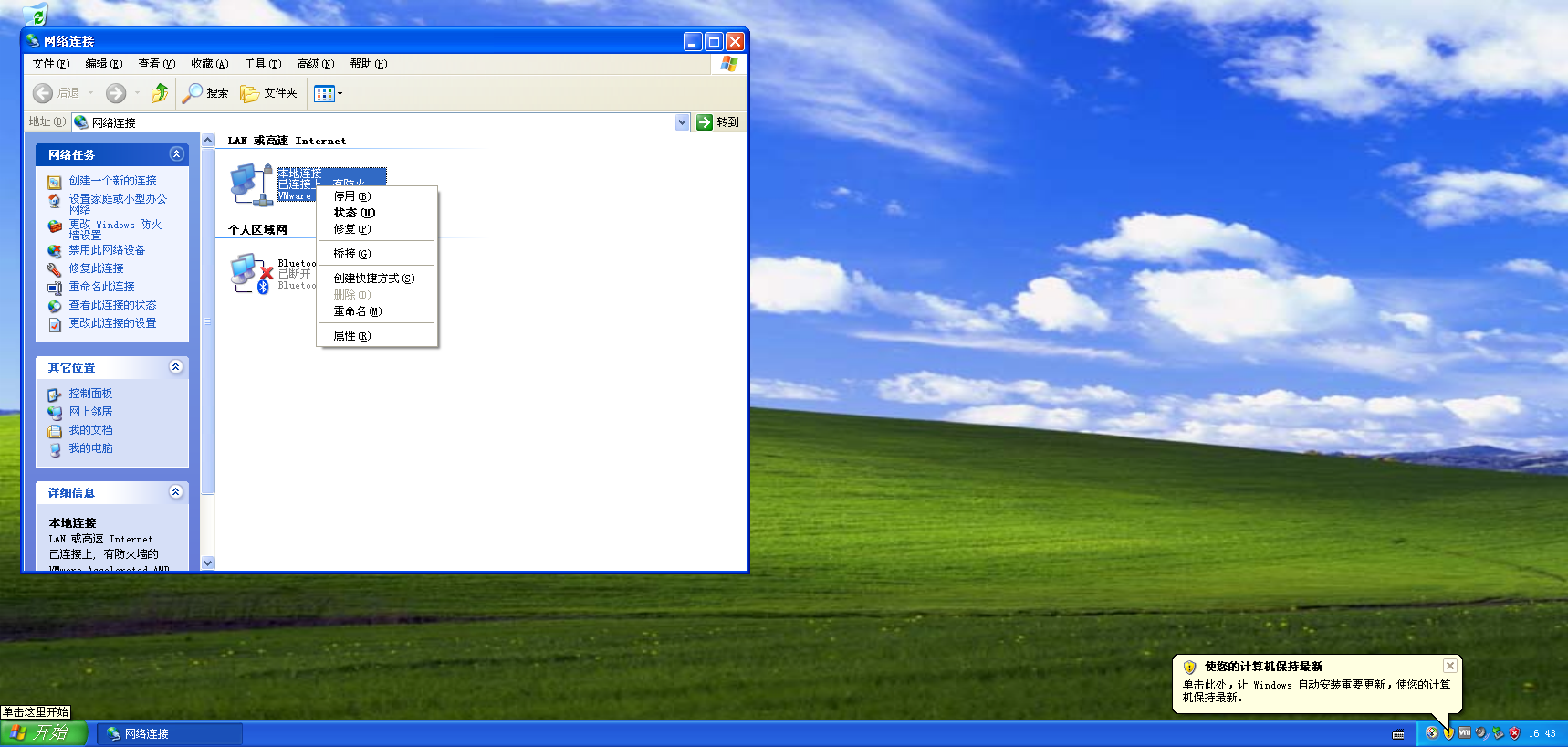Collapse the 其它位置 panel
The image size is (1568, 747).
(x=176, y=367)
